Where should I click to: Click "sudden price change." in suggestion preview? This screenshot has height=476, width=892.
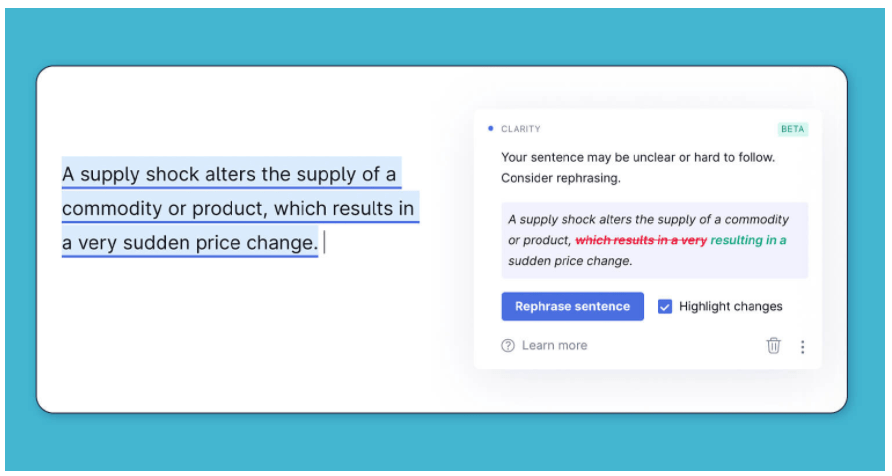coord(569,261)
